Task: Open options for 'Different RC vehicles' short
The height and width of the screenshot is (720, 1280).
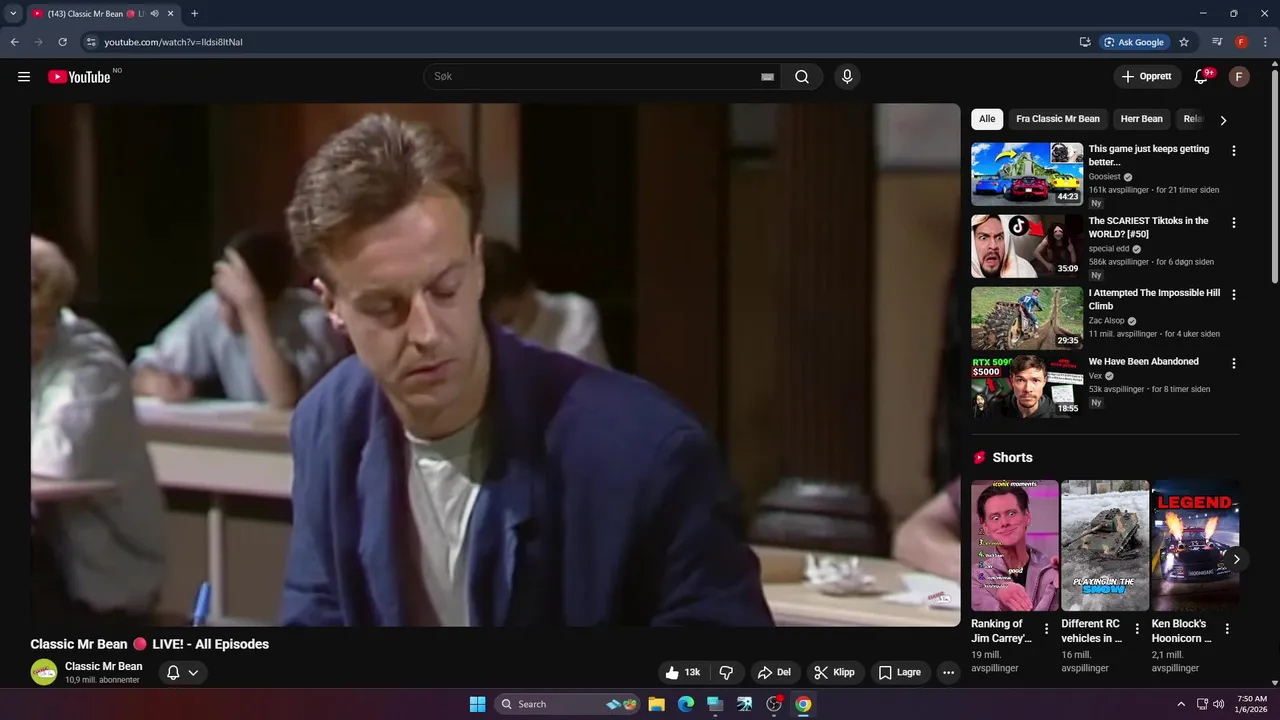Action: coord(1137,629)
